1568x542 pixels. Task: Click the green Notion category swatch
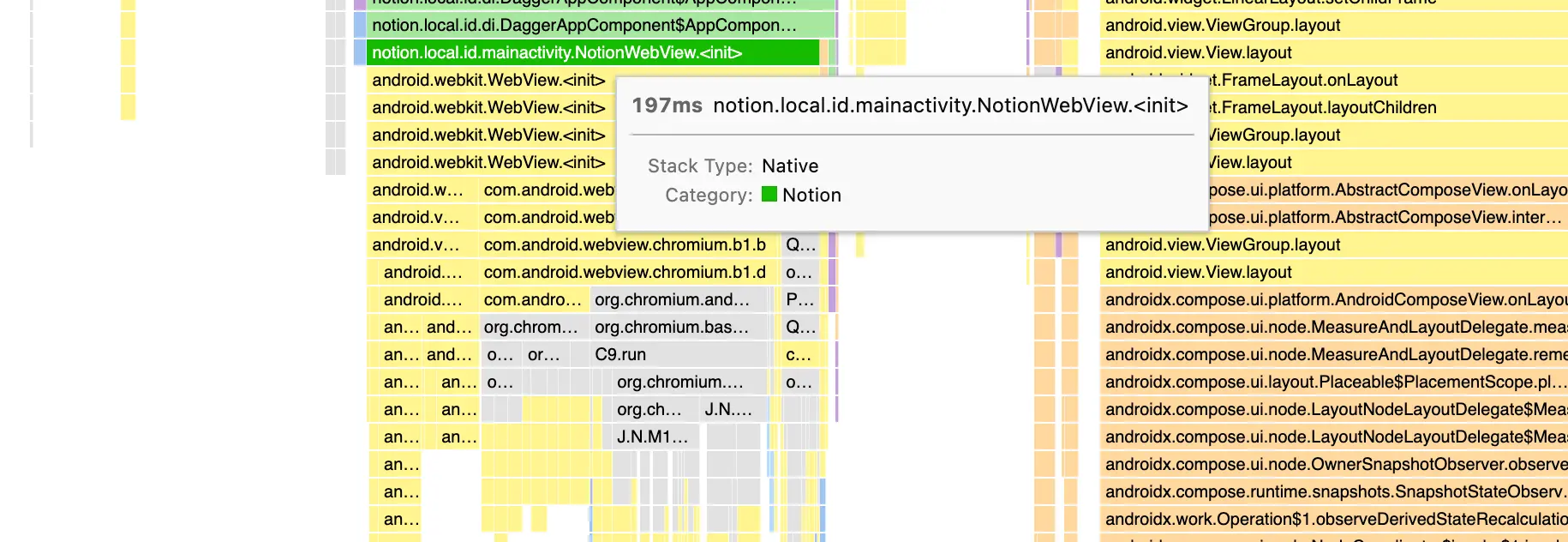[x=769, y=195]
